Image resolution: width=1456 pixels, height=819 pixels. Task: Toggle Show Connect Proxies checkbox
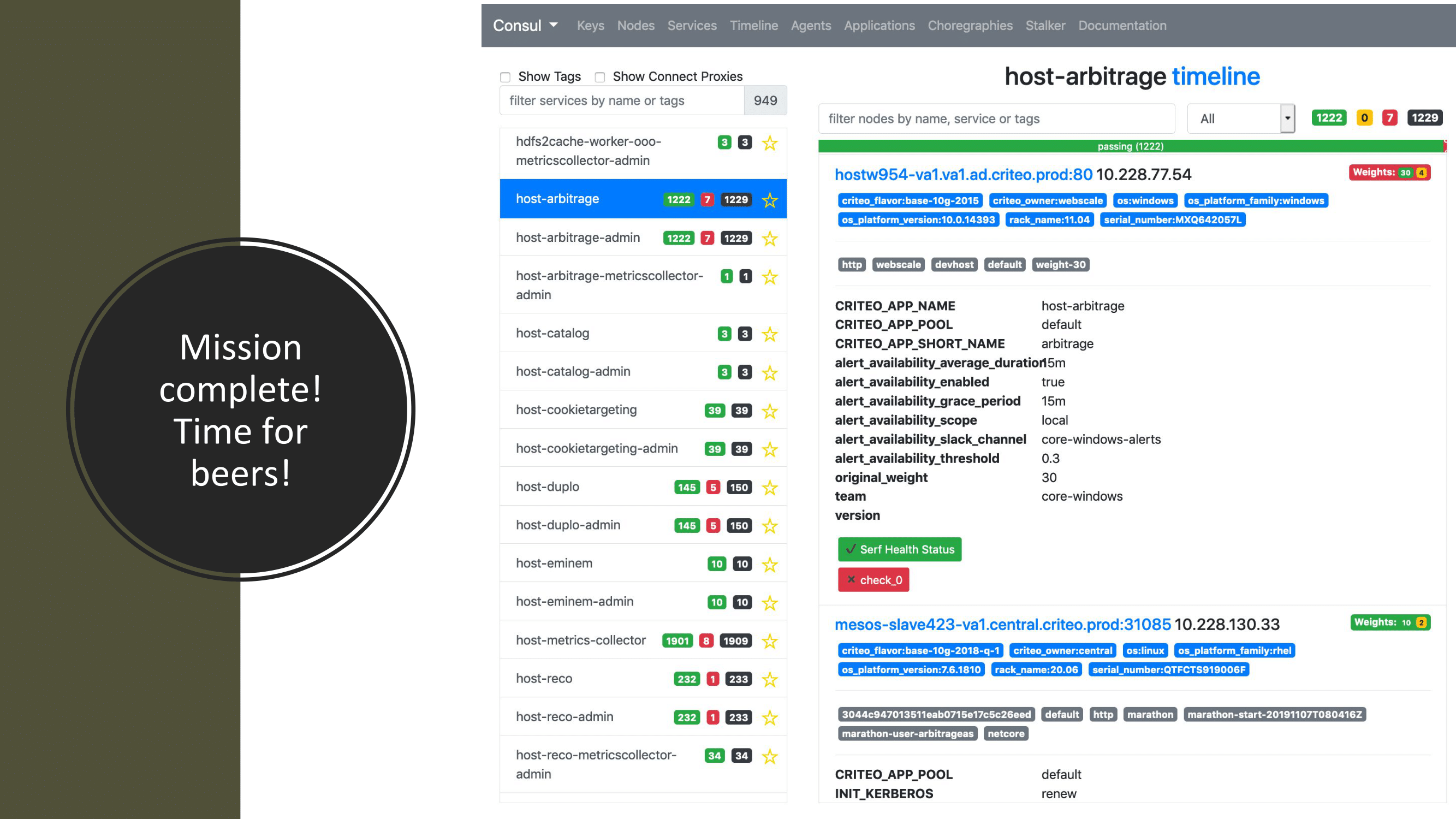599,77
